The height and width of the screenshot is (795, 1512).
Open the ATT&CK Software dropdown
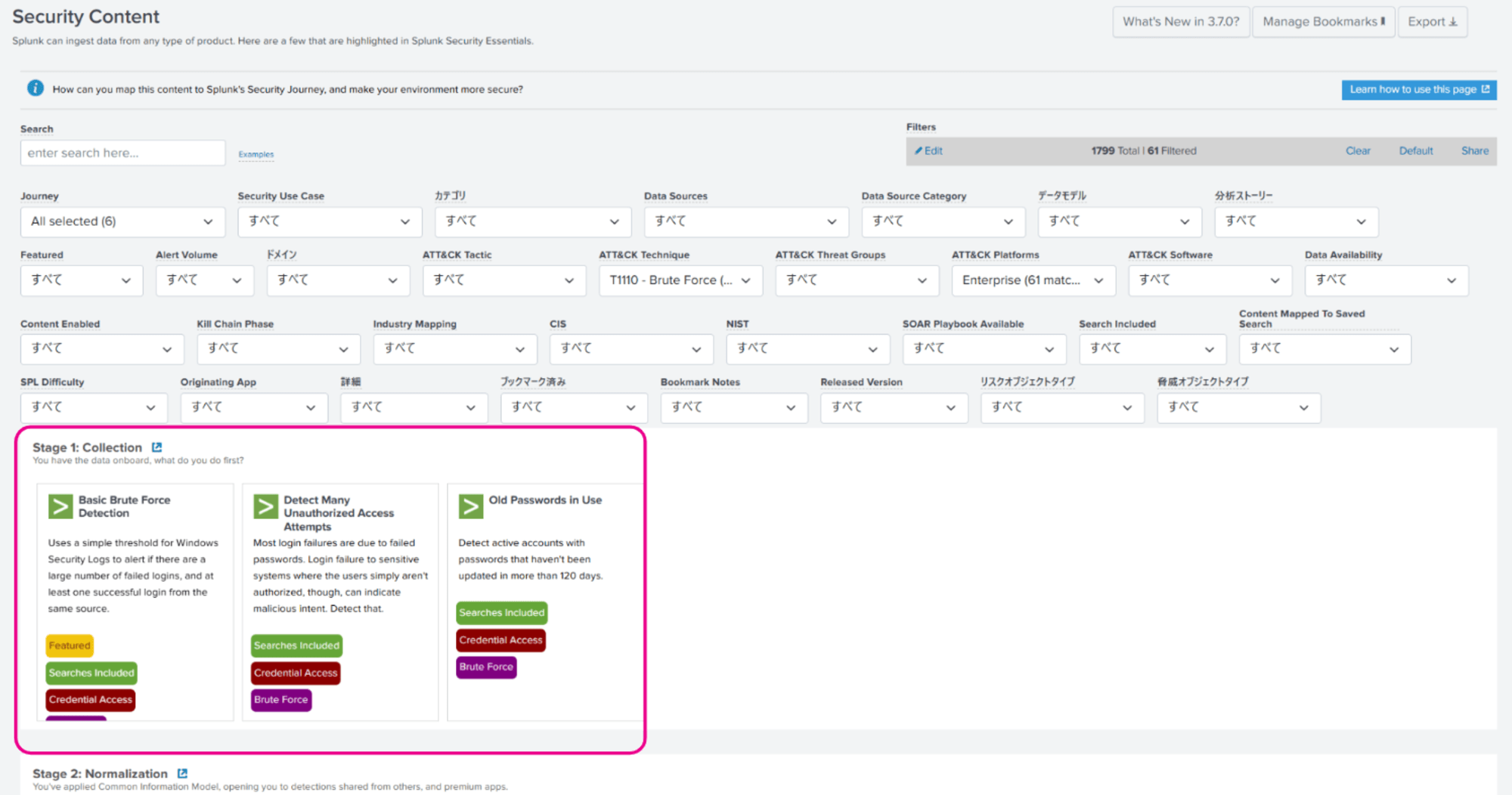tap(1210, 280)
